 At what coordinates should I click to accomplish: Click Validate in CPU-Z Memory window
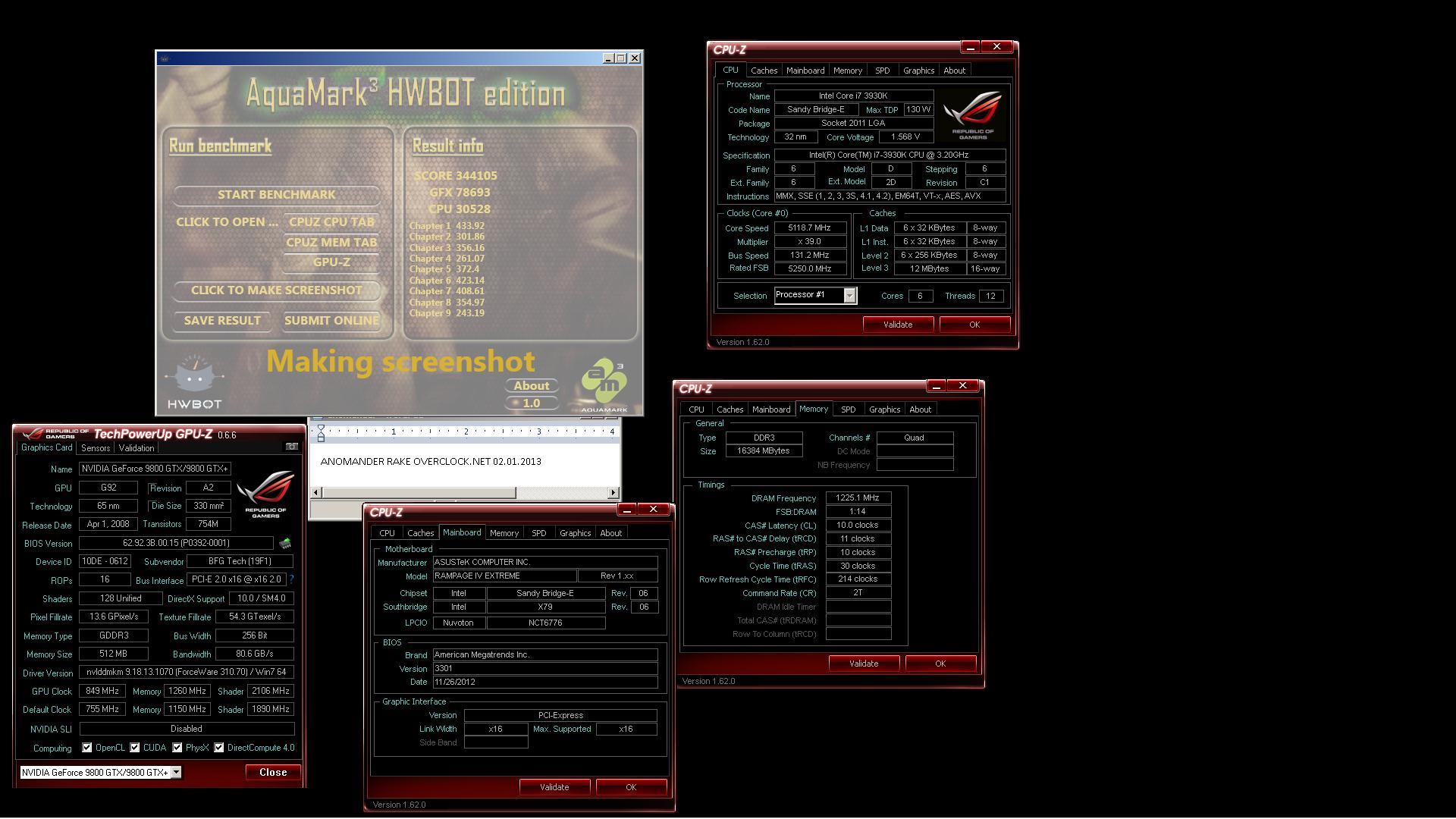click(864, 664)
